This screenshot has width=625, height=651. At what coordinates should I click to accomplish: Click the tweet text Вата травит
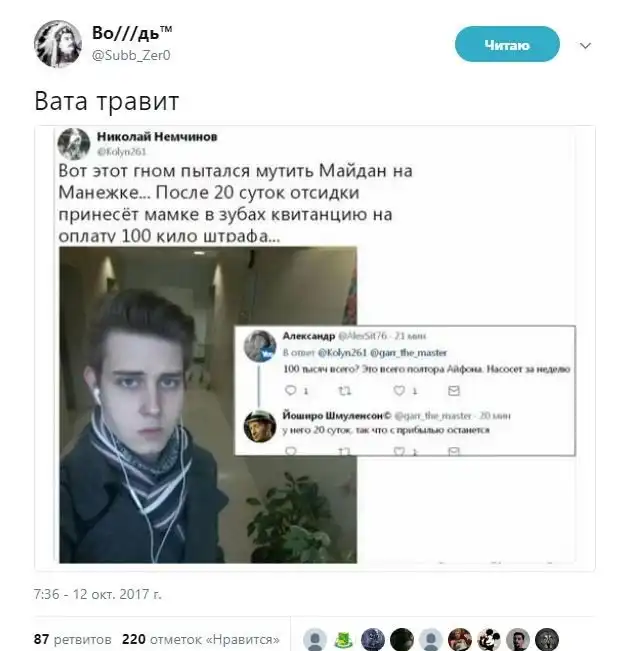point(107,101)
